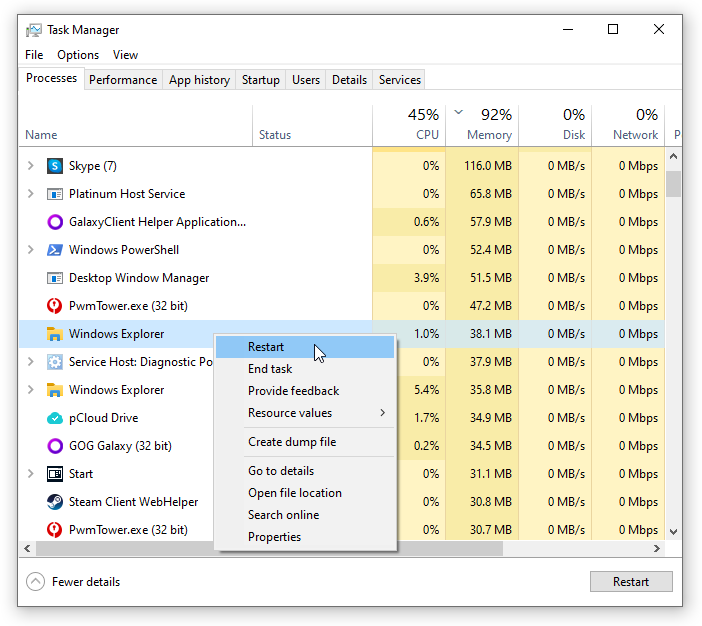This screenshot has width=702, height=626.
Task: Choose Restart in the context menu
Action: tap(305, 347)
